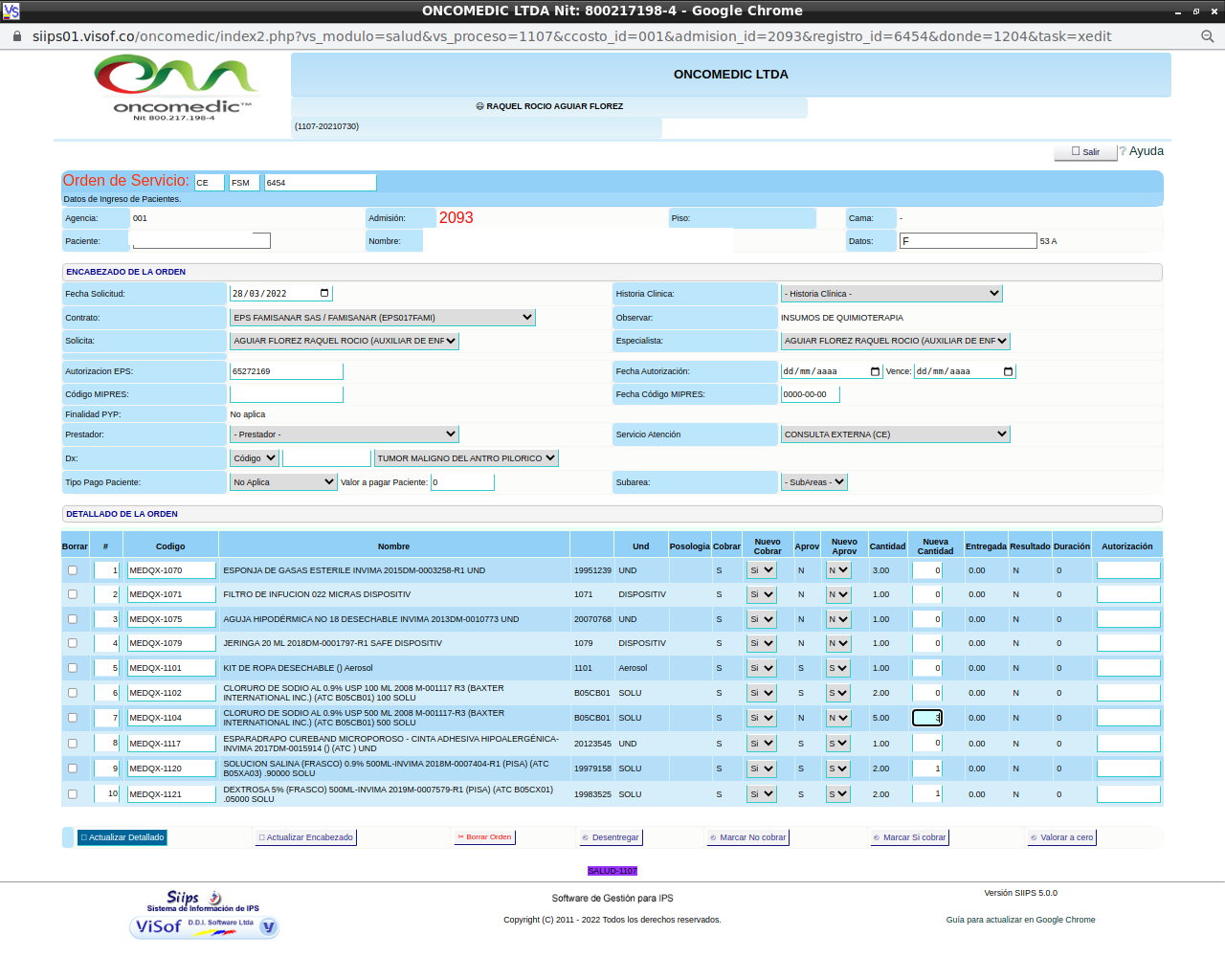Click the site security padlock icon
Viewport: 1225px width, 980px height.
(x=16, y=36)
